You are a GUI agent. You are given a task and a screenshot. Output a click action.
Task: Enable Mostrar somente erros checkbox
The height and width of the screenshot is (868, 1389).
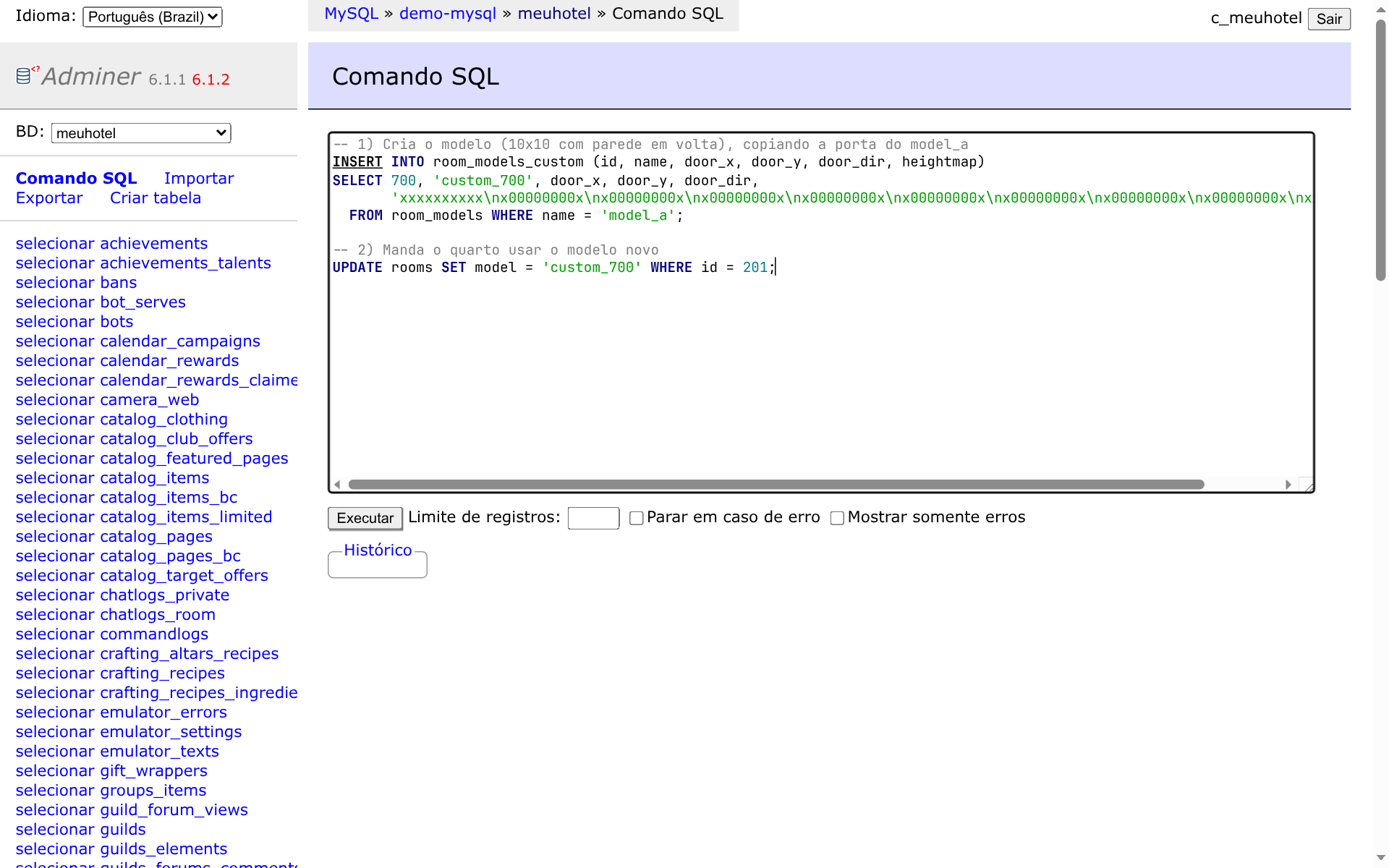(x=837, y=518)
